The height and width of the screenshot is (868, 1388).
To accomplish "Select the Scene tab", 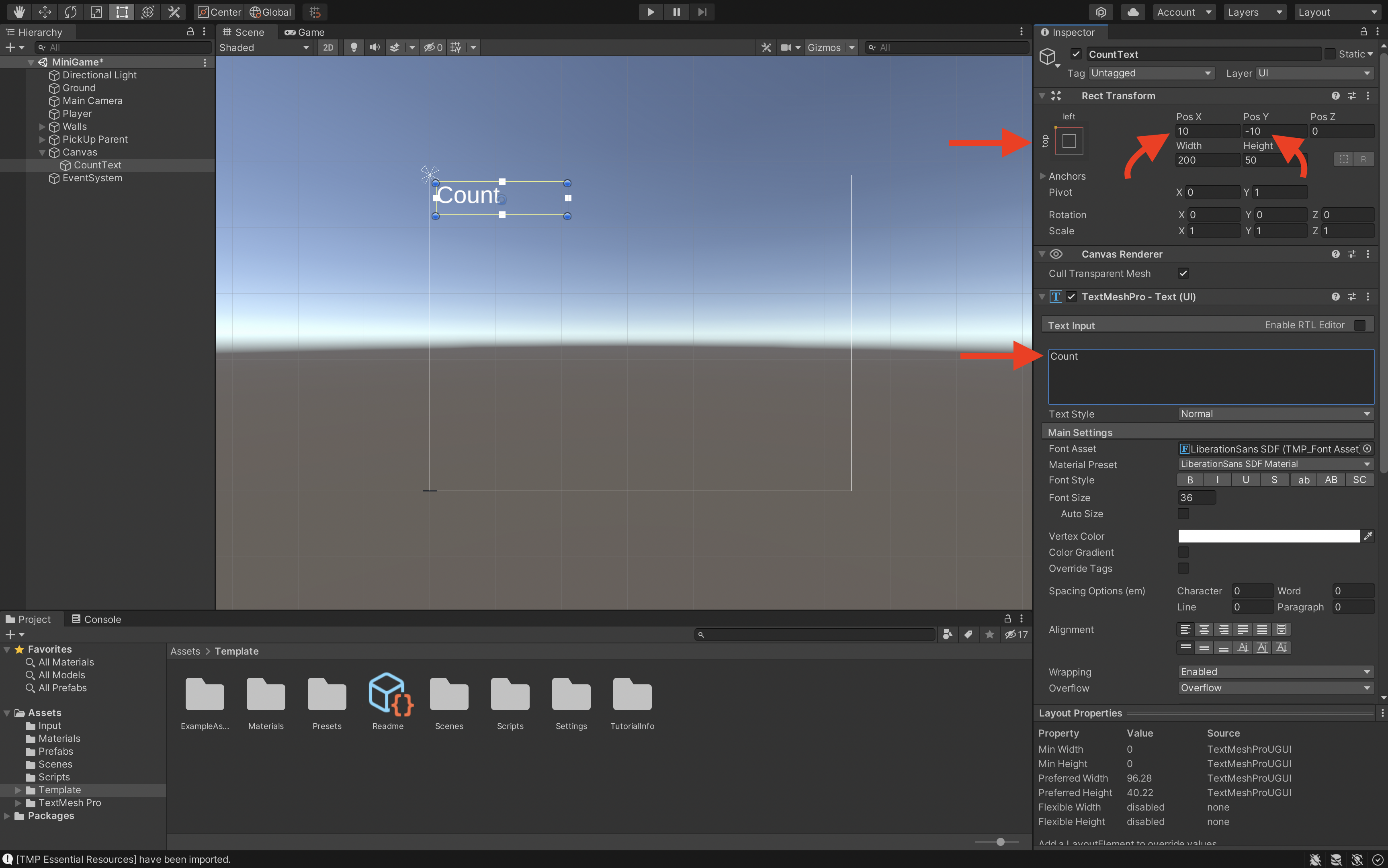I will tap(244, 32).
